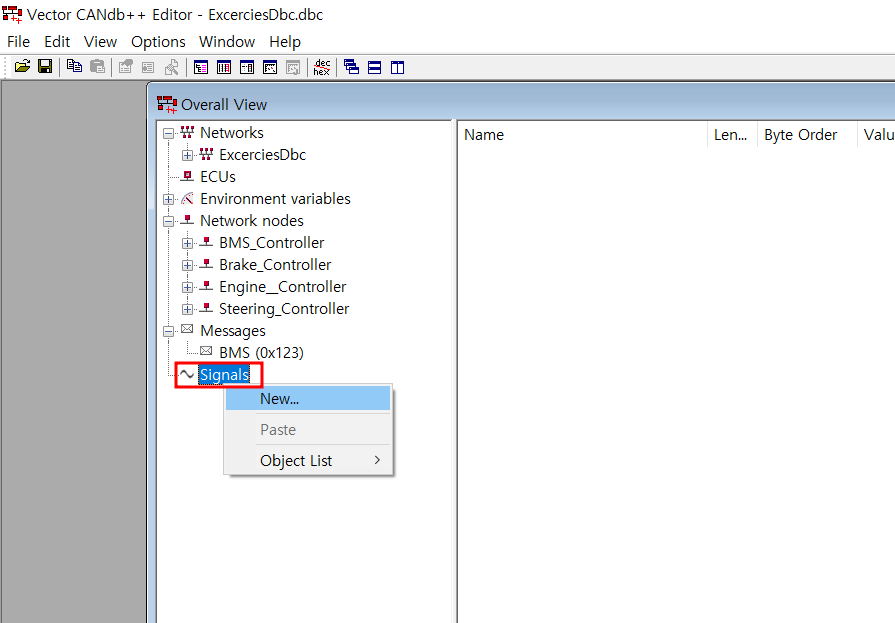This screenshot has height=623, width=895.
Task: Collapse the Networks tree node
Action: point(168,134)
